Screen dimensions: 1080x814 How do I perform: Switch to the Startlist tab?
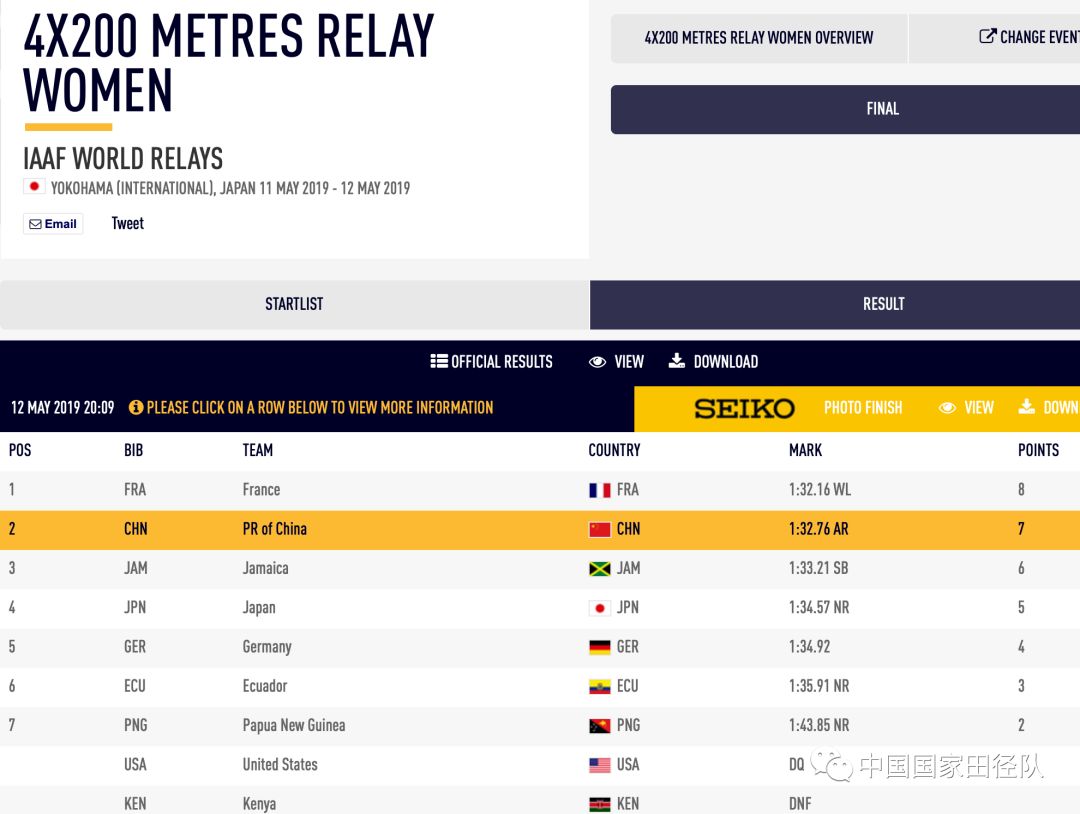pyautogui.click(x=294, y=304)
